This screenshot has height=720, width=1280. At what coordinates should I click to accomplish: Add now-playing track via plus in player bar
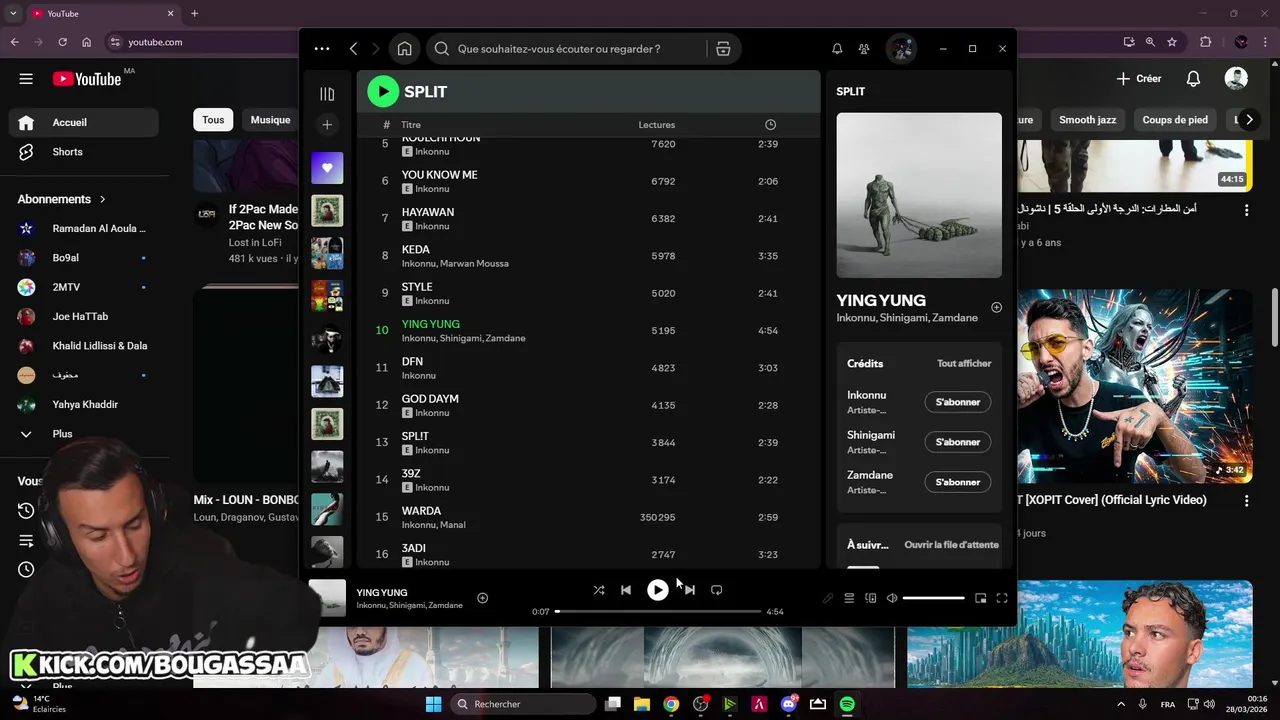tap(482, 598)
